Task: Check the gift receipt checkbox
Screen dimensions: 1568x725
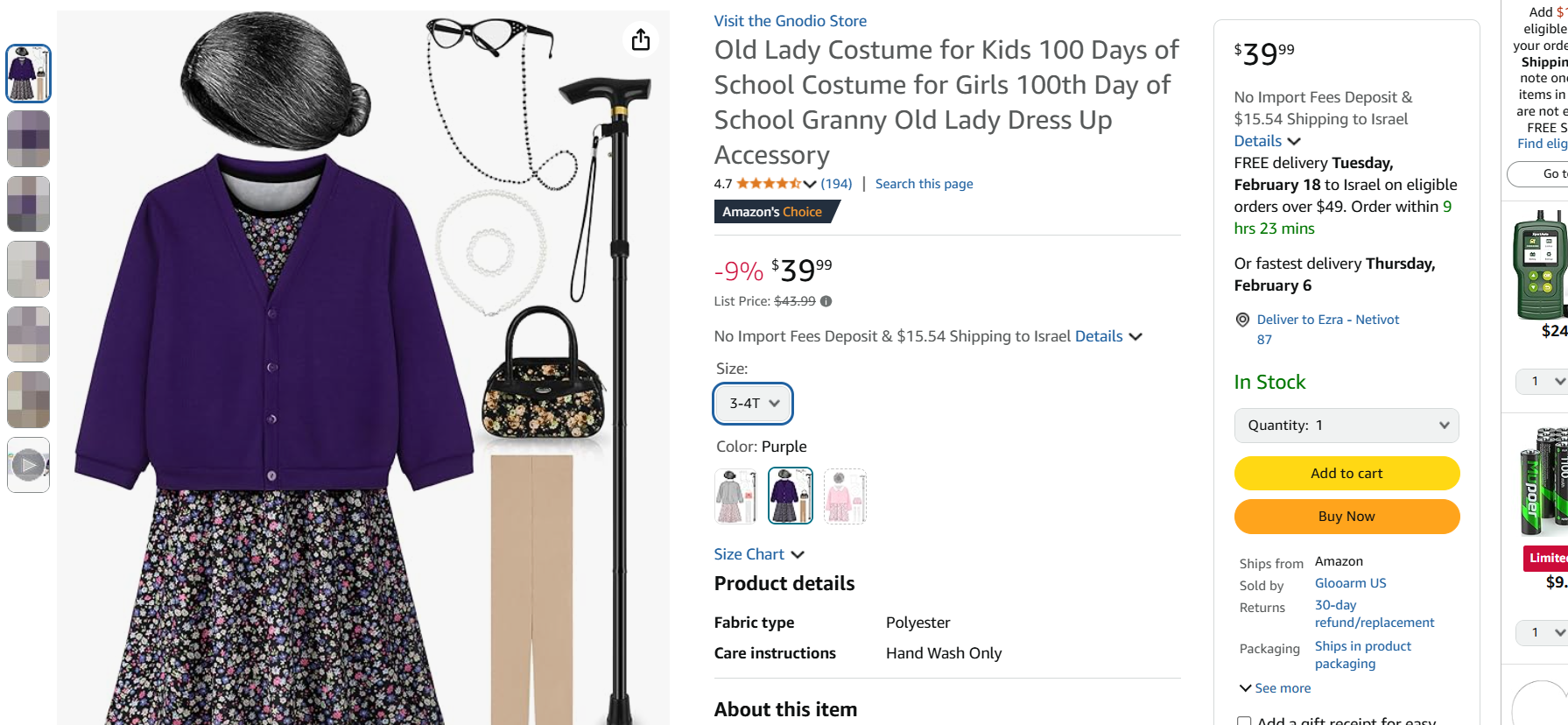Action: (1244, 721)
